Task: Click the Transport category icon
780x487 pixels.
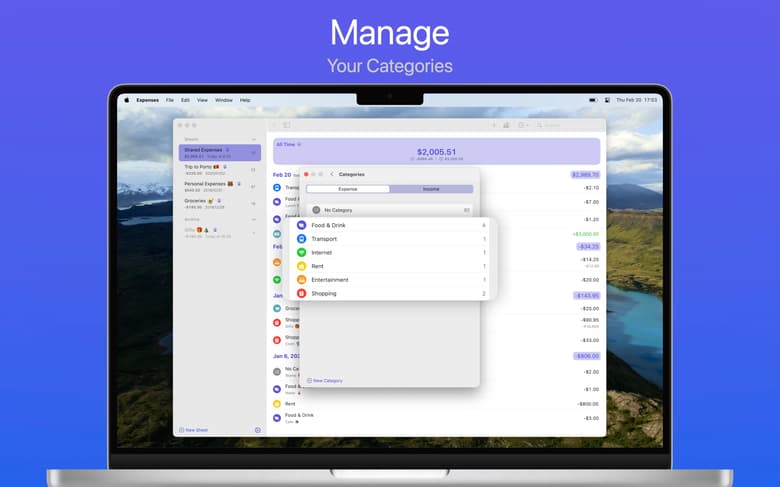Action: (x=301, y=239)
